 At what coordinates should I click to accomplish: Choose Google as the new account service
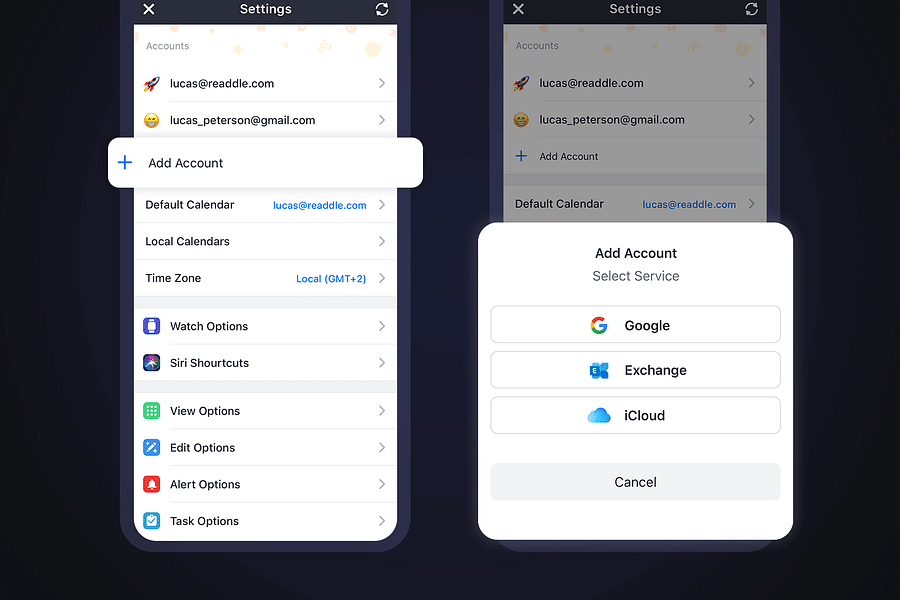(x=635, y=325)
